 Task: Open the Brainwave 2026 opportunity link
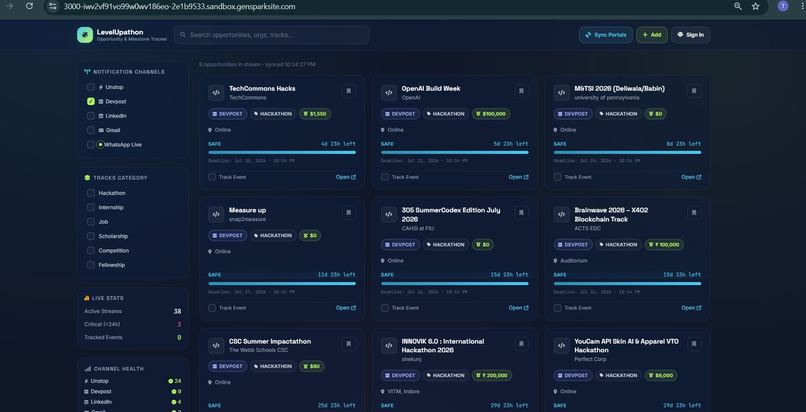[x=691, y=308]
